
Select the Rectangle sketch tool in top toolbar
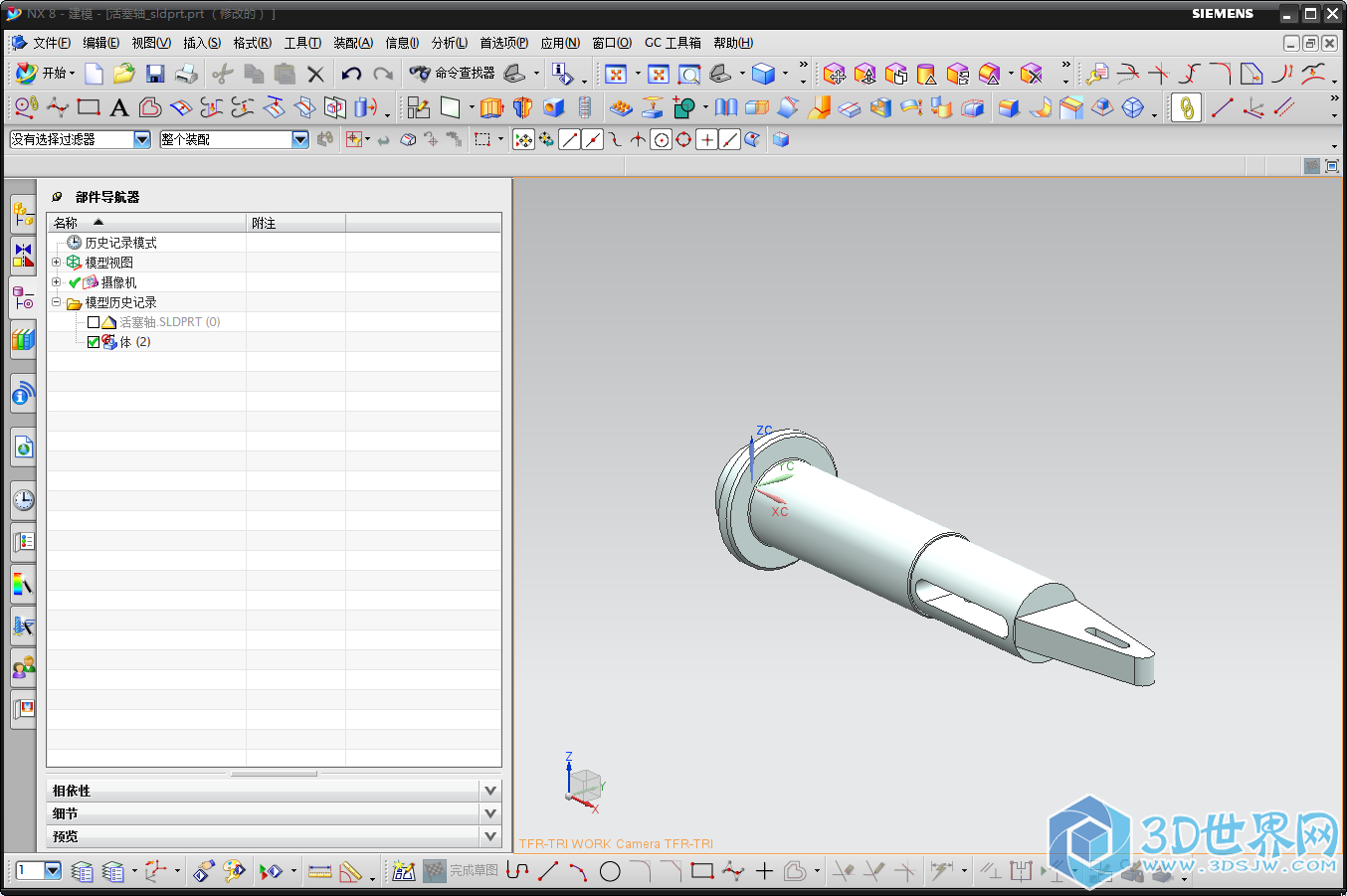tap(89, 107)
